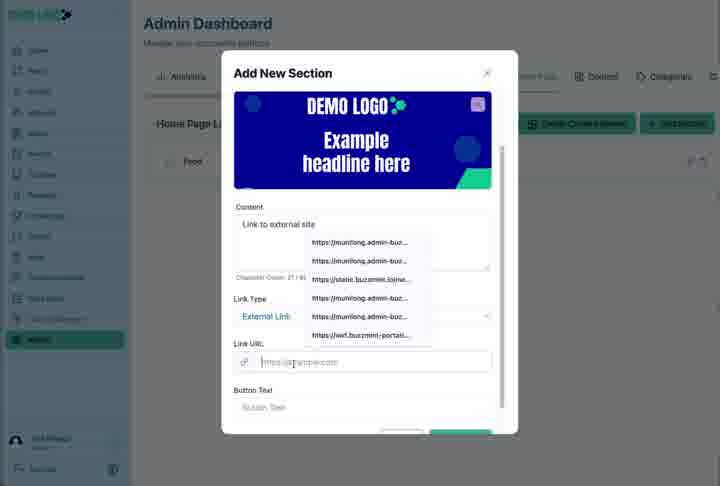Click the dialog's vertical scrollbar
Image resolution: width=720 pixels, height=486 pixels.
502,276
